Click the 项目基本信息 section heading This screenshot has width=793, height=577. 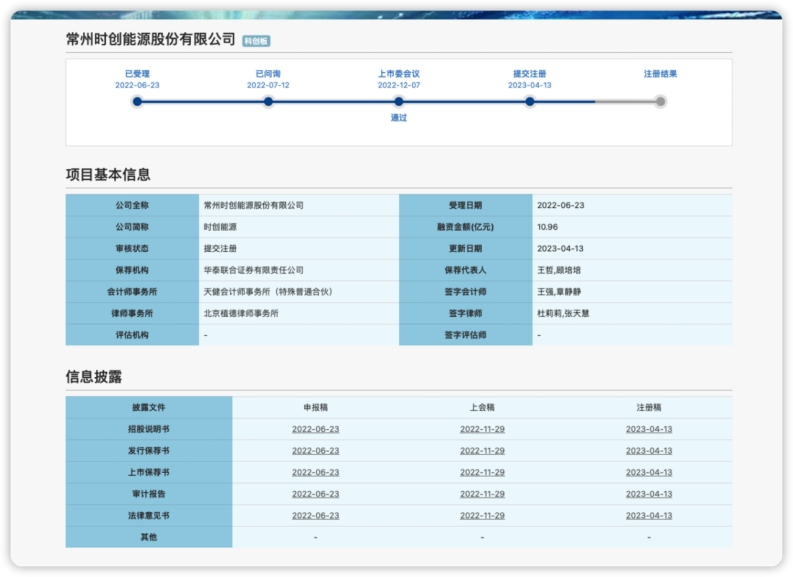108,174
